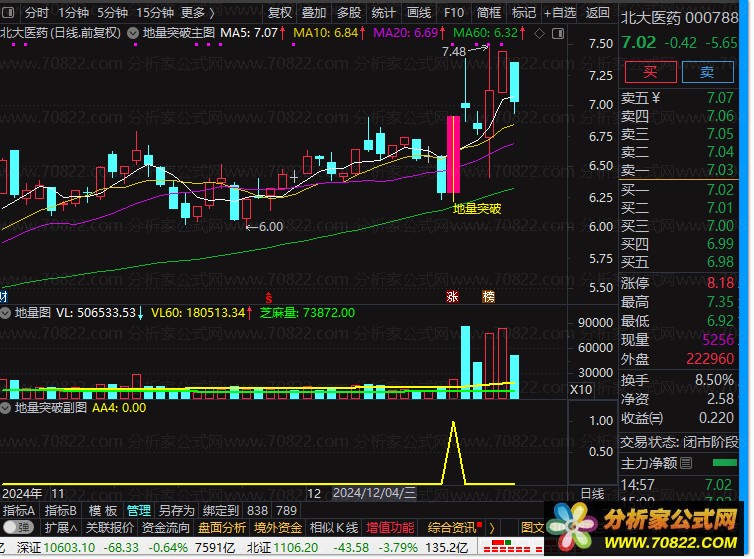Image resolution: width=754 pixels, height=559 pixels.
Task: Open the 统计 statistics tool
Action: coord(383,12)
